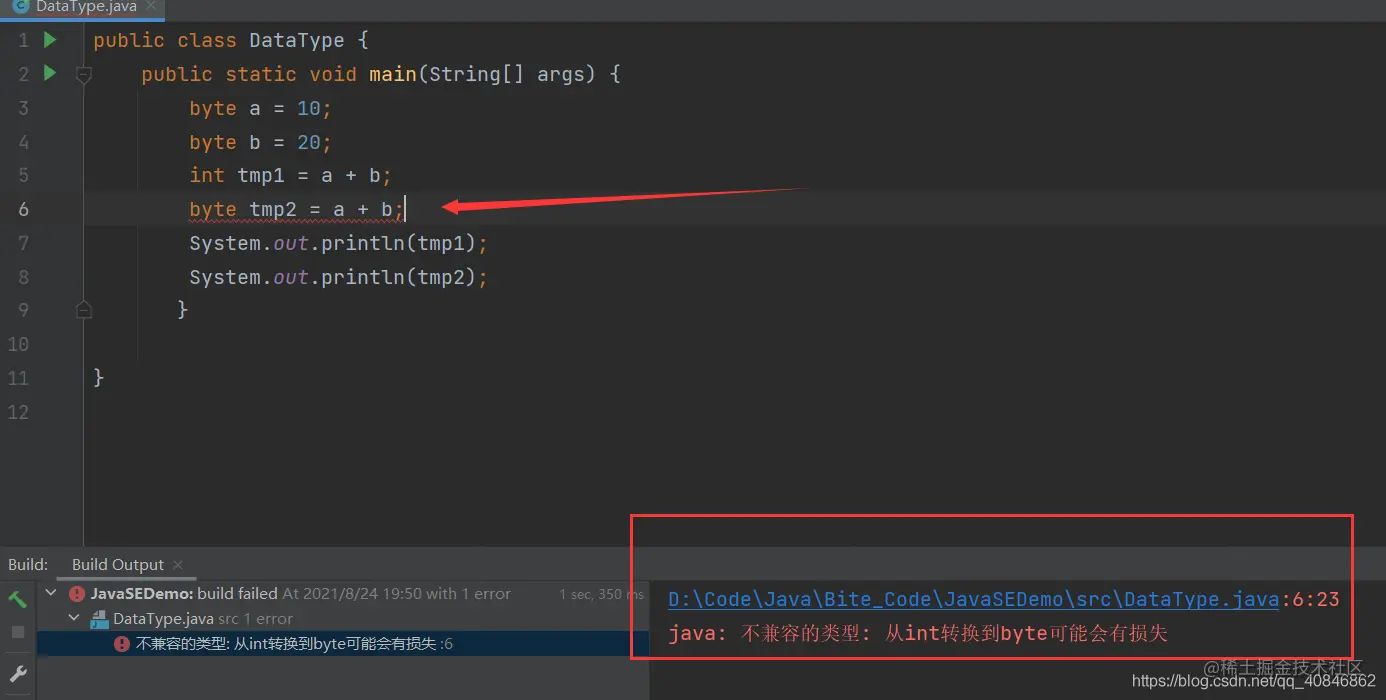Click the Build: panel label
This screenshot has width=1386, height=700.
click(x=28, y=564)
